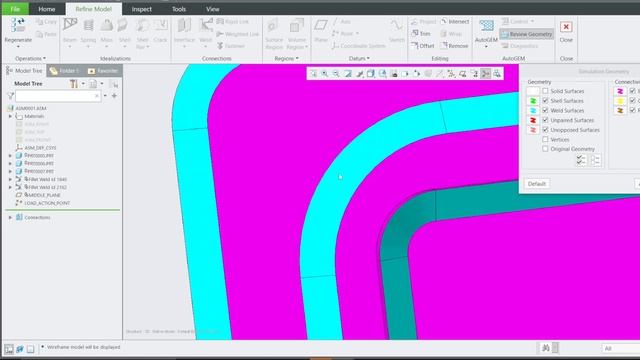Click the first status bar icon
The image size is (640, 360).
point(9,349)
